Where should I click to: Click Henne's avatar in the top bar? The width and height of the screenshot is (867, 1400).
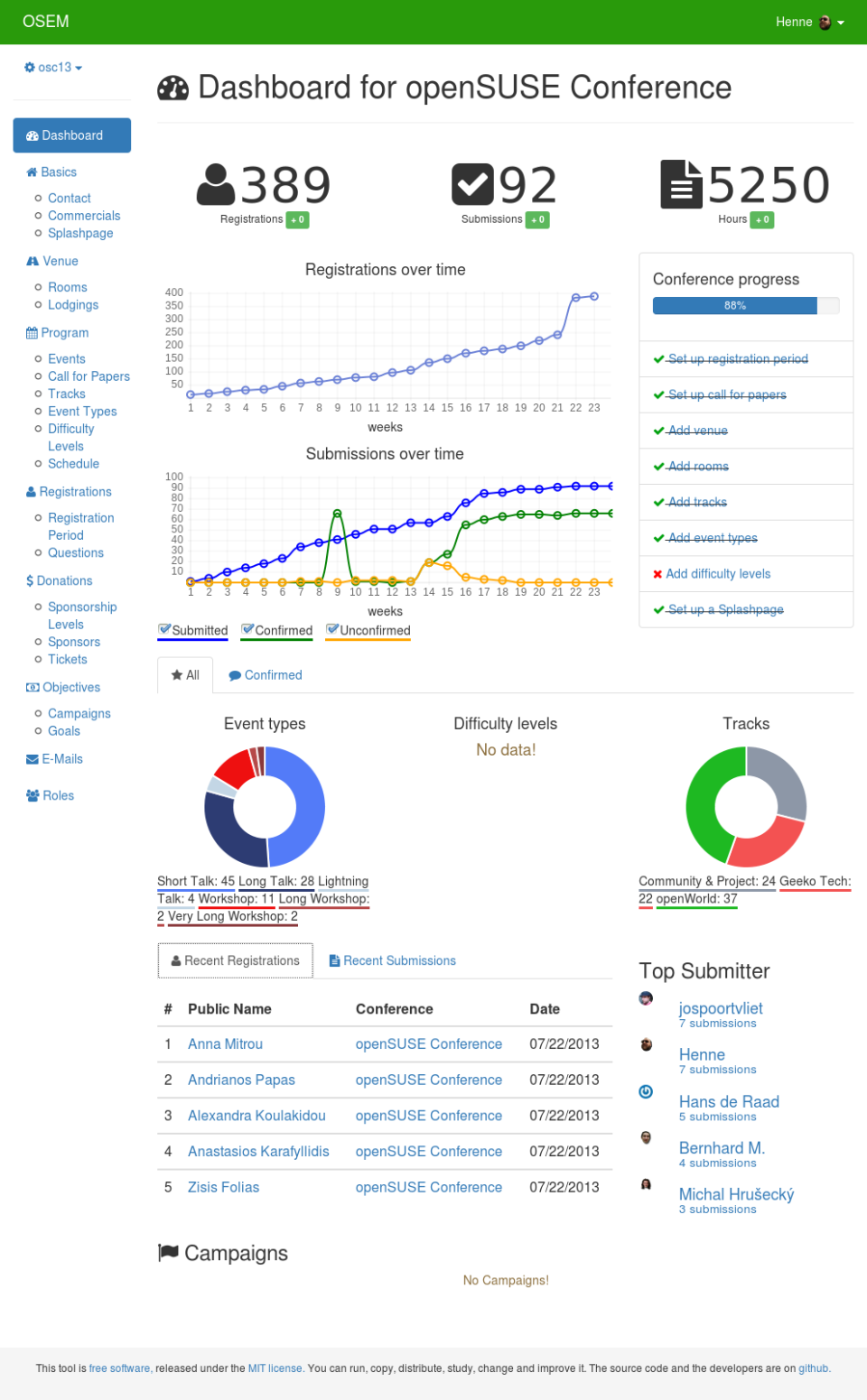[x=825, y=23]
